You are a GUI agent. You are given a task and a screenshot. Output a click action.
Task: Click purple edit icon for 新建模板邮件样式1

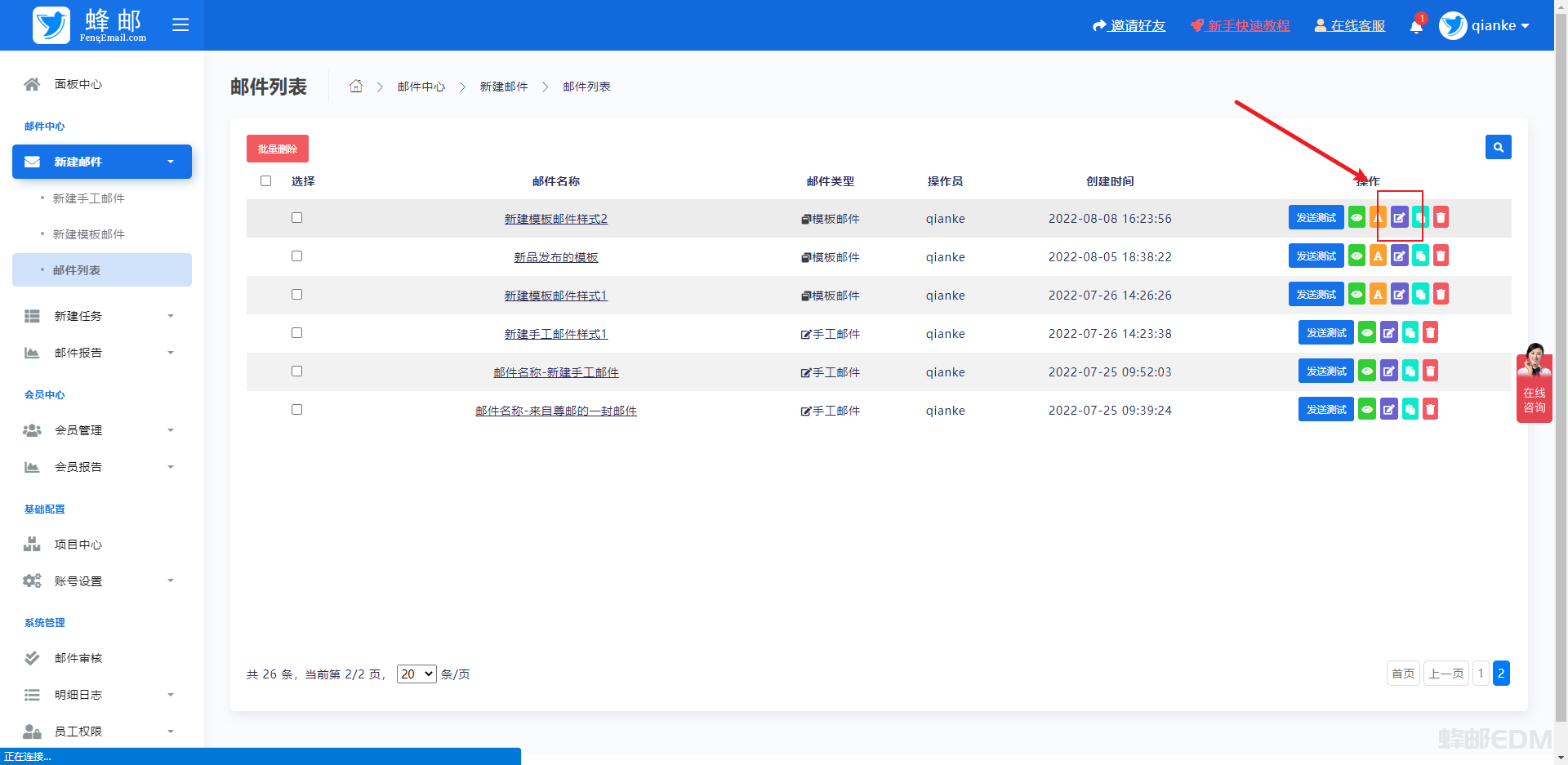[x=1399, y=295]
